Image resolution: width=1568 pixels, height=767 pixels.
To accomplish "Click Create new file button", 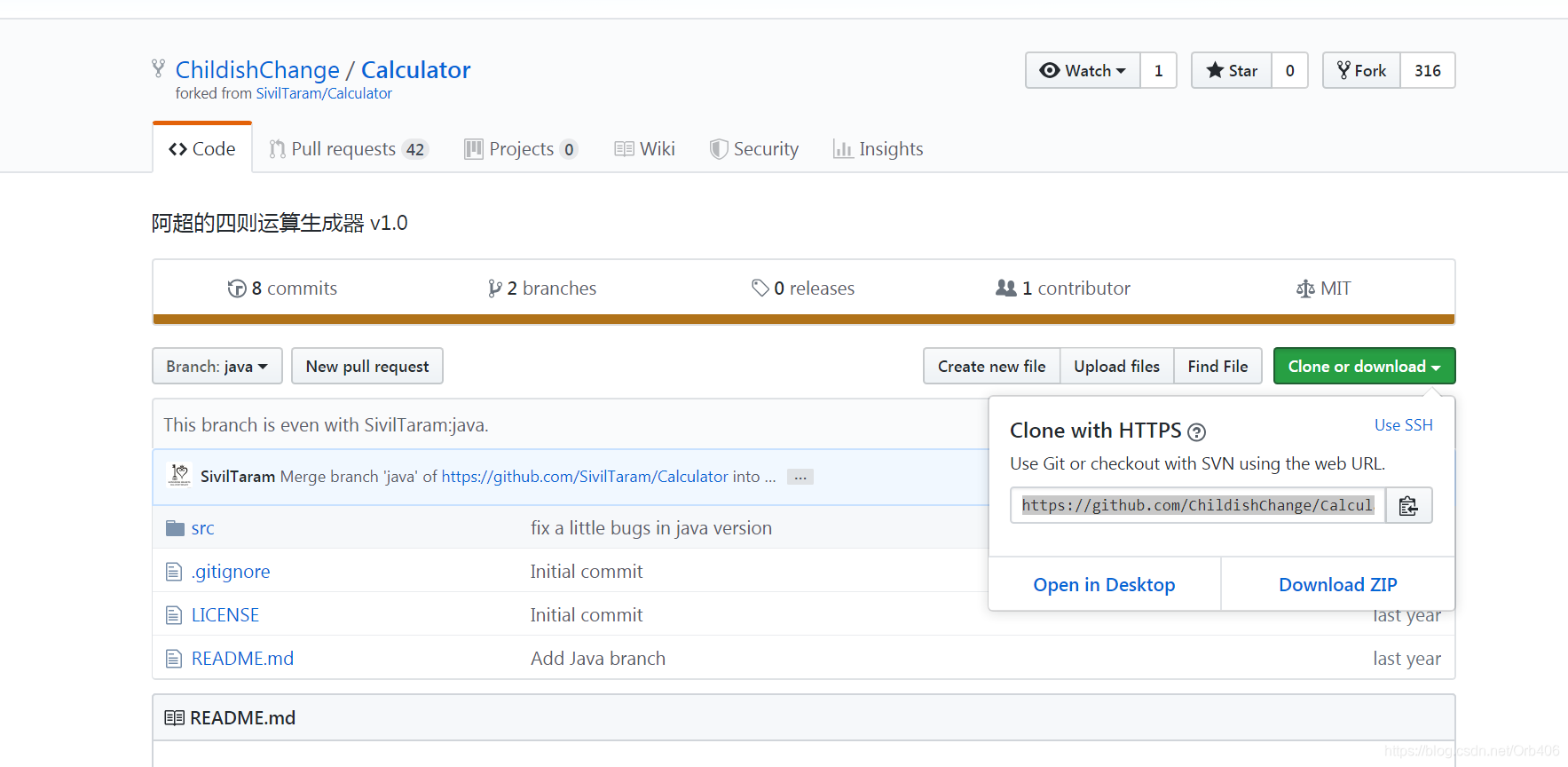I will (991, 366).
